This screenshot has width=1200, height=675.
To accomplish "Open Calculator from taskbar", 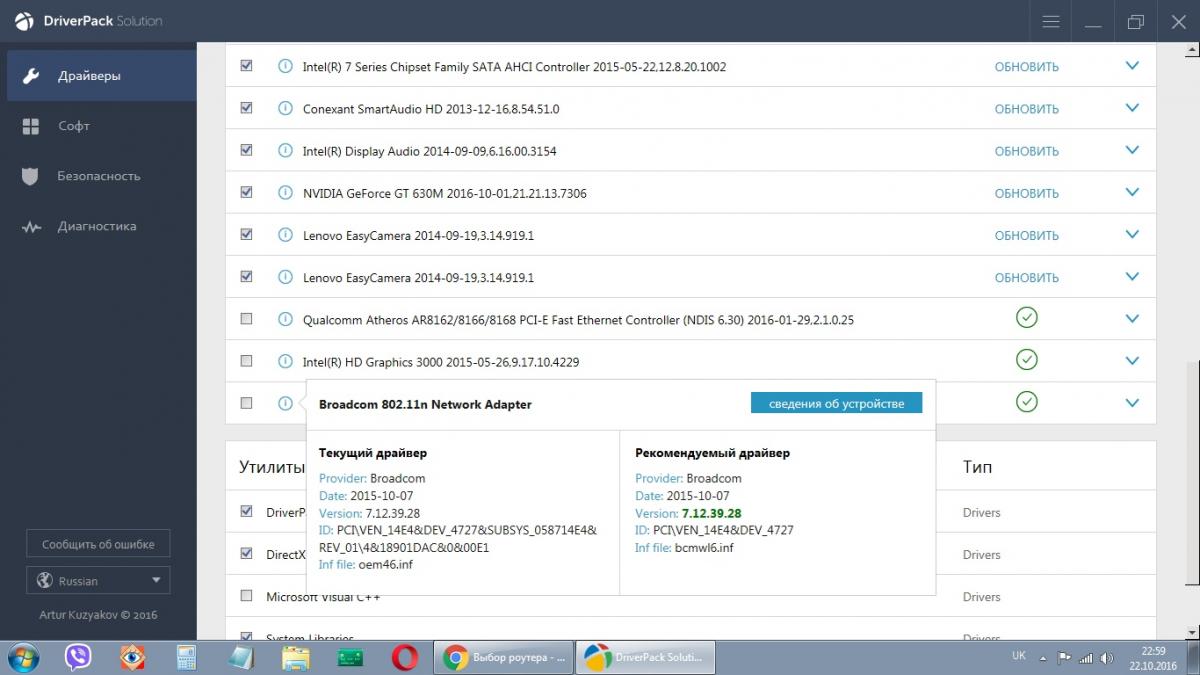I will pos(186,658).
